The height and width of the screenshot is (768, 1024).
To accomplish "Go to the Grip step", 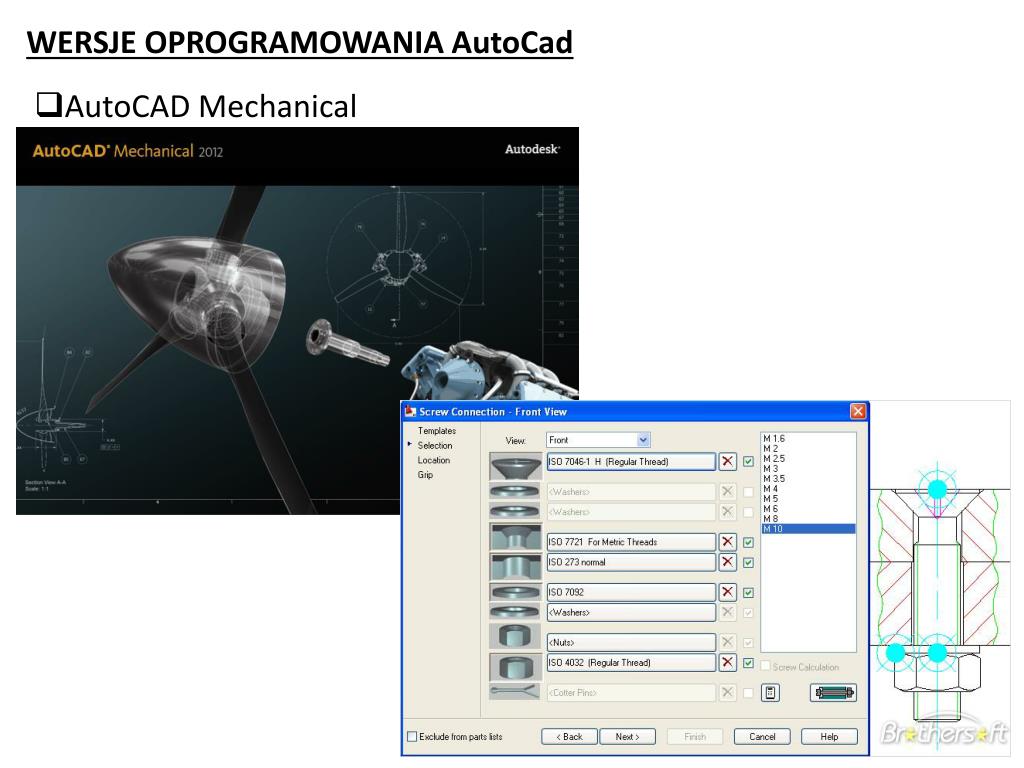I will pos(425,475).
